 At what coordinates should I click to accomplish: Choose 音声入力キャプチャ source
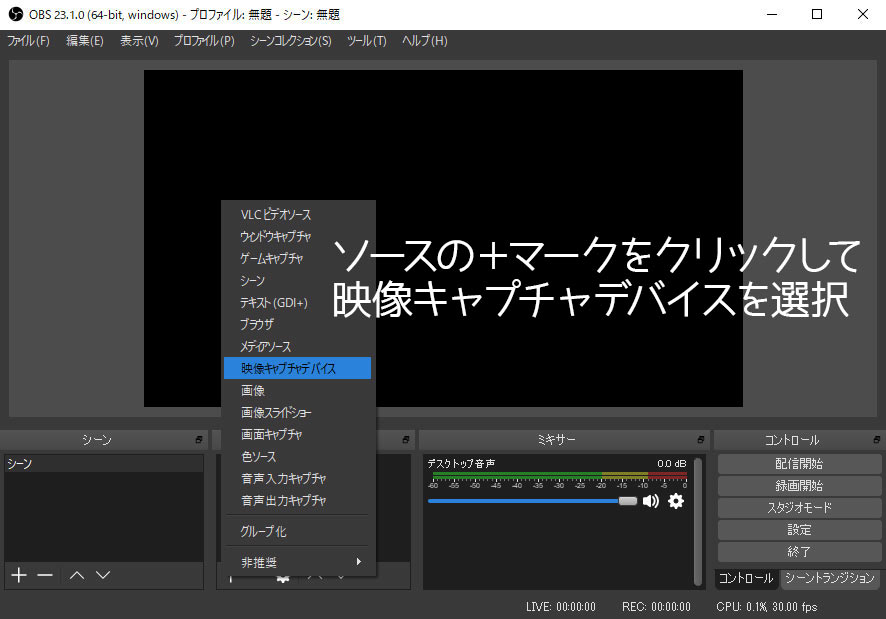[x=297, y=478]
